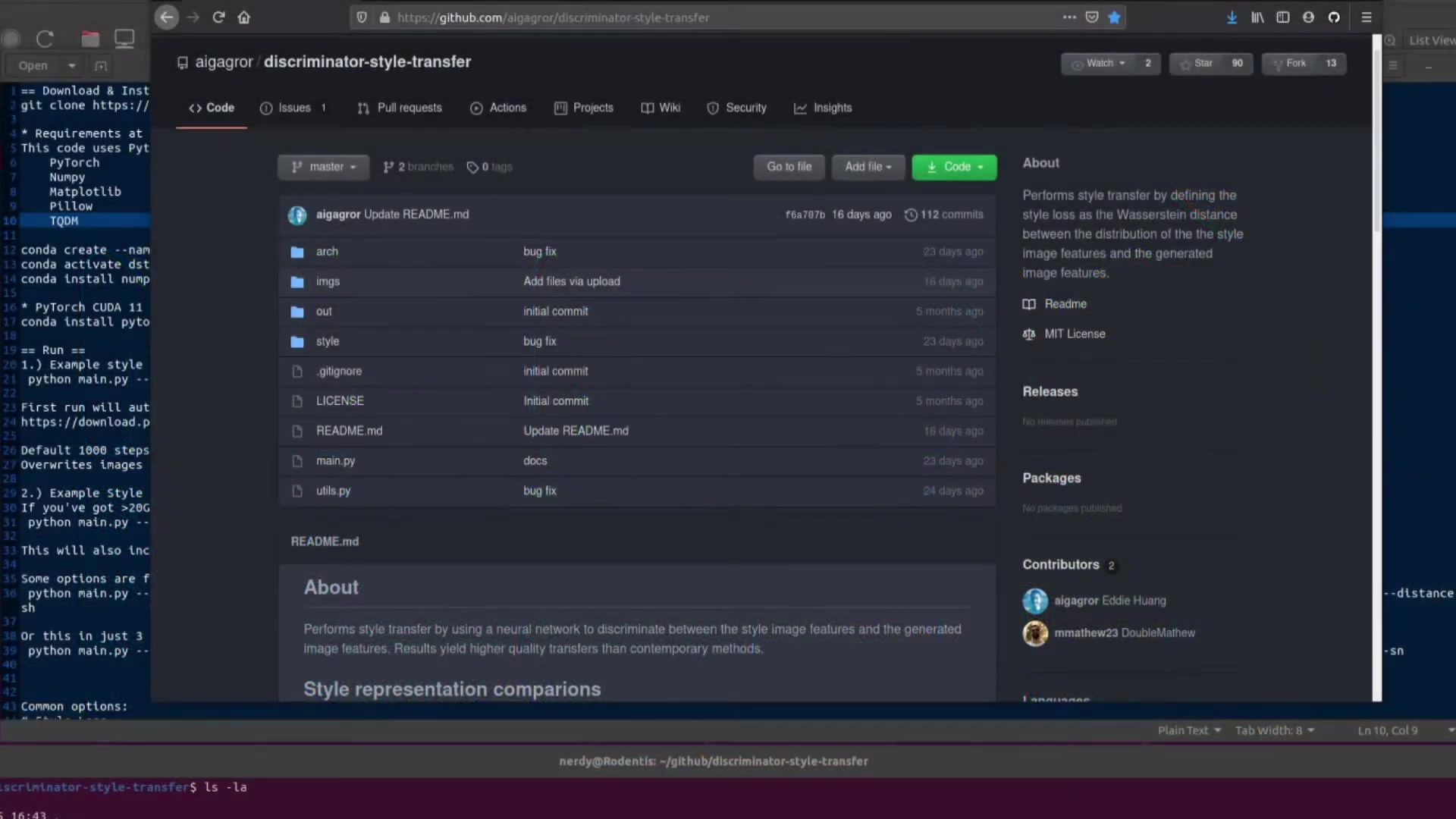Click the Releases heading
This screenshot has height=819, width=1456.
pyautogui.click(x=1050, y=392)
